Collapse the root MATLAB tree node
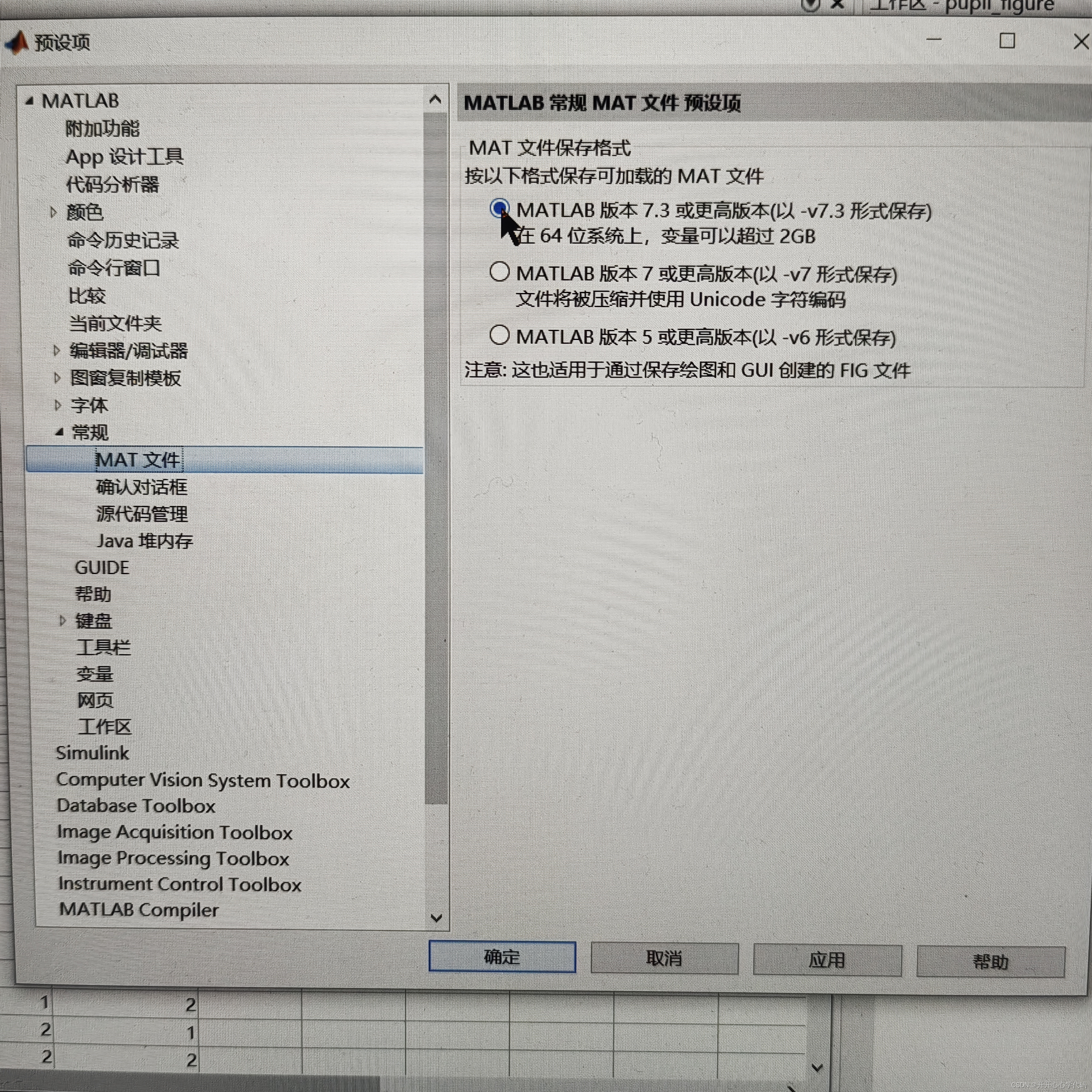Viewport: 1092px width, 1092px height. [x=30, y=101]
